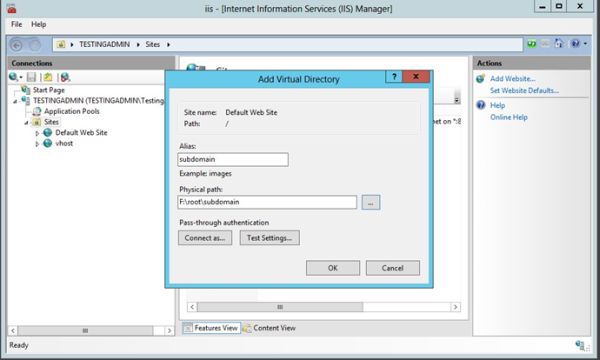600x360 pixels.
Task: Click the Connections pane scroll left arrow
Action: coord(13,331)
